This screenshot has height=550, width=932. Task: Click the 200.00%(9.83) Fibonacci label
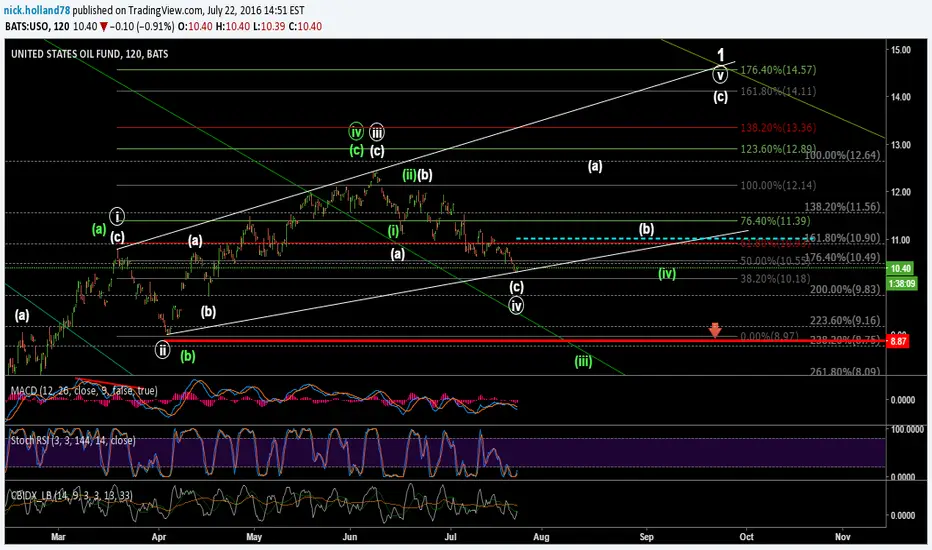point(845,290)
